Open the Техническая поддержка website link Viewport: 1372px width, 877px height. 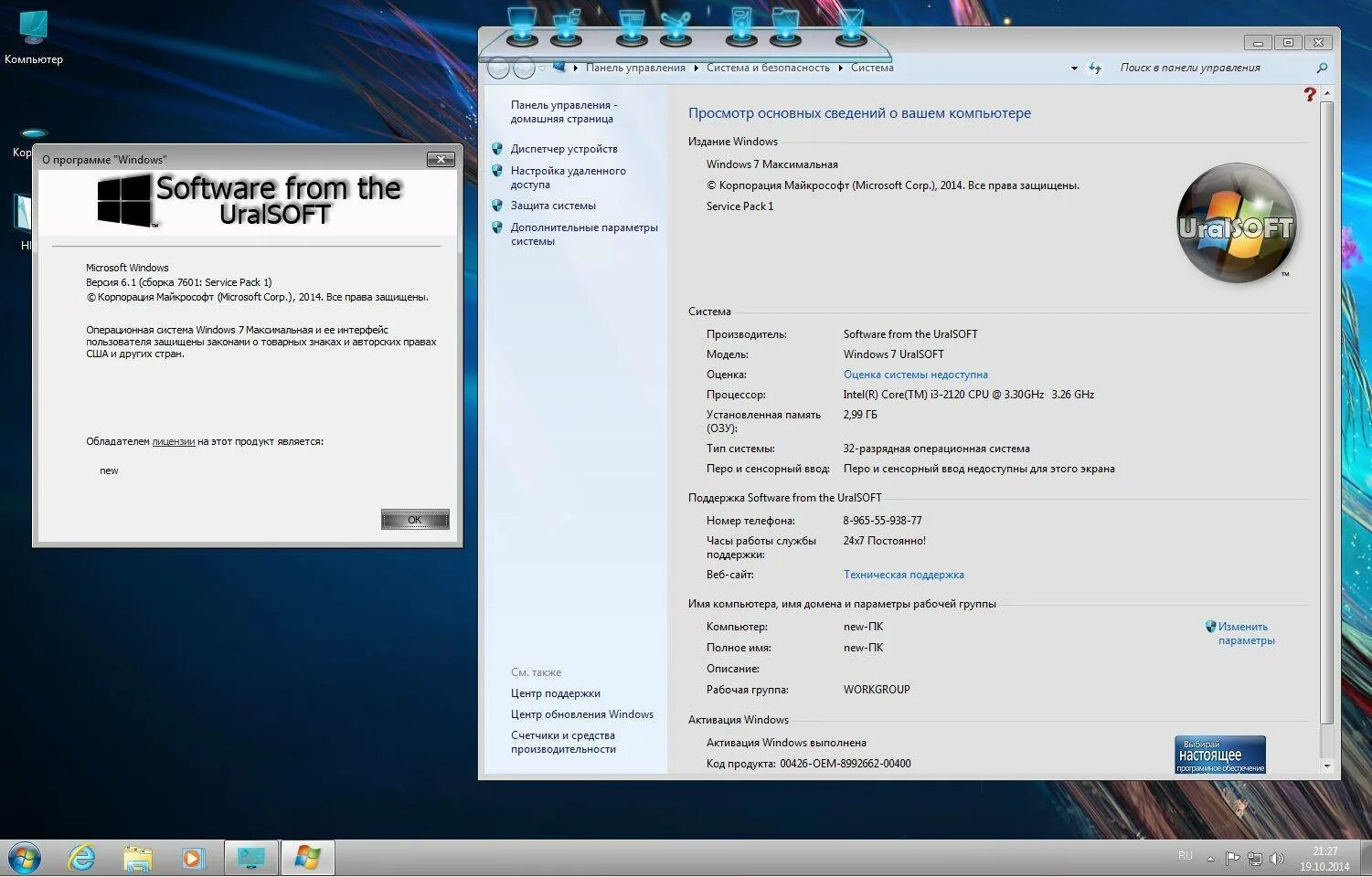pos(903,575)
